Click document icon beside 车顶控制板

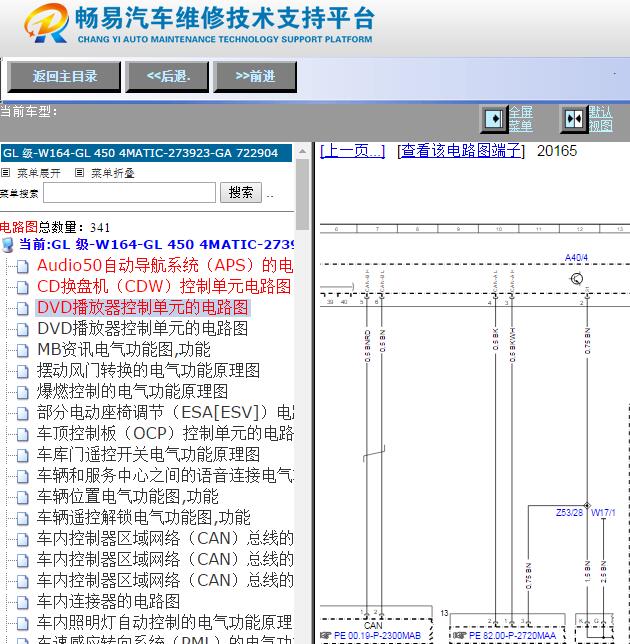(23, 434)
